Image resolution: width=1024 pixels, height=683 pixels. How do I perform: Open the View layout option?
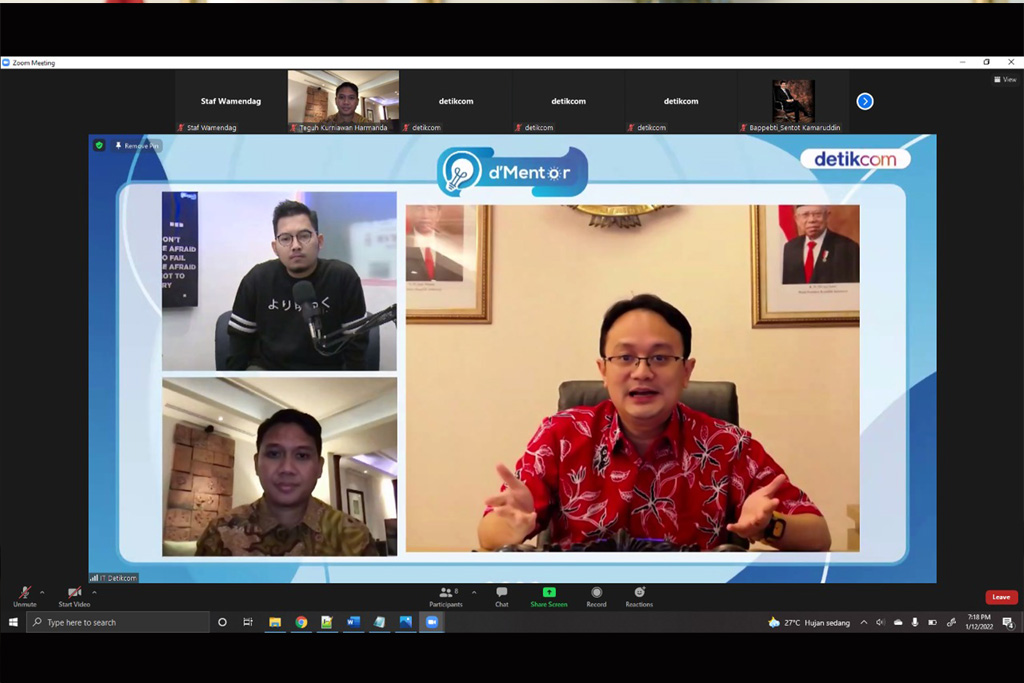(x=1005, y=79)
